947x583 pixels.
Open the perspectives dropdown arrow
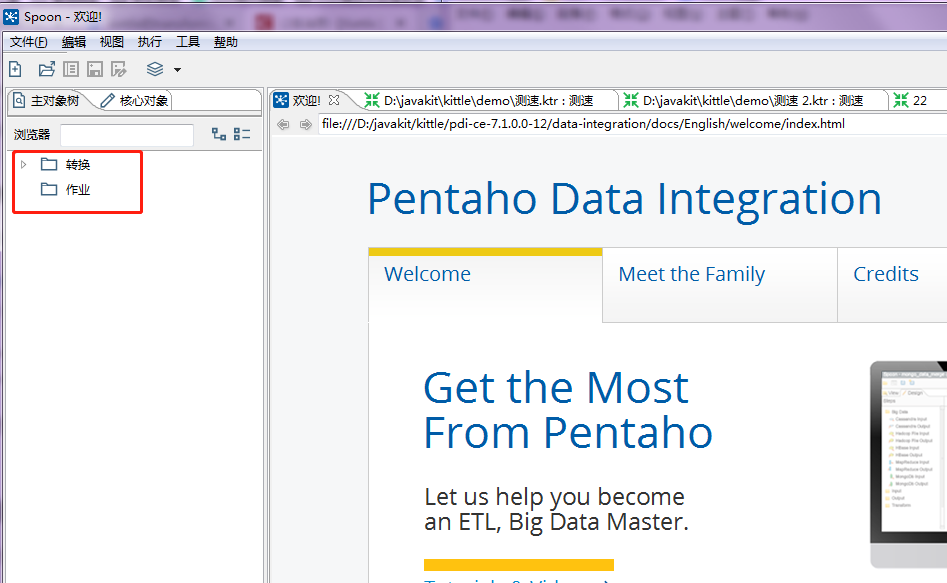178,70
